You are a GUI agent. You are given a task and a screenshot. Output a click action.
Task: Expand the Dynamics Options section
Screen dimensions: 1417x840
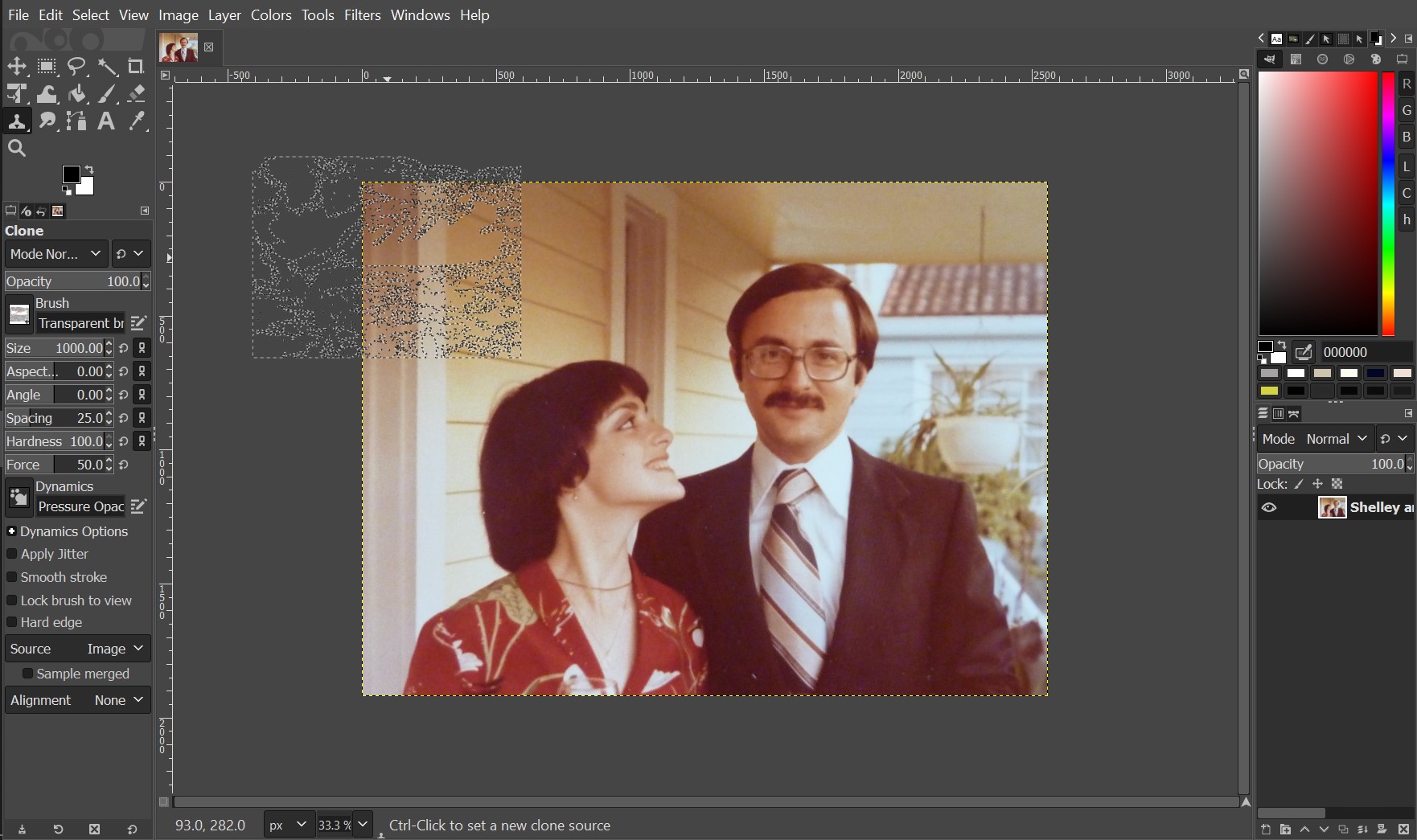(12, 531)
